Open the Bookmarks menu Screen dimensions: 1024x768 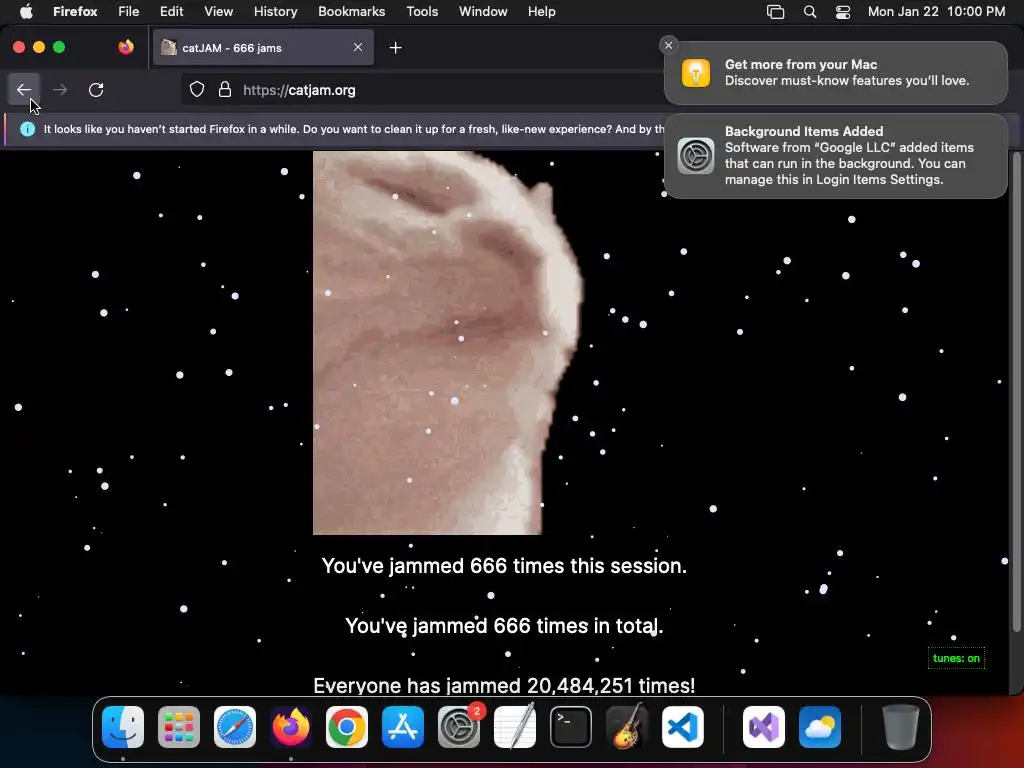point(351,11)
